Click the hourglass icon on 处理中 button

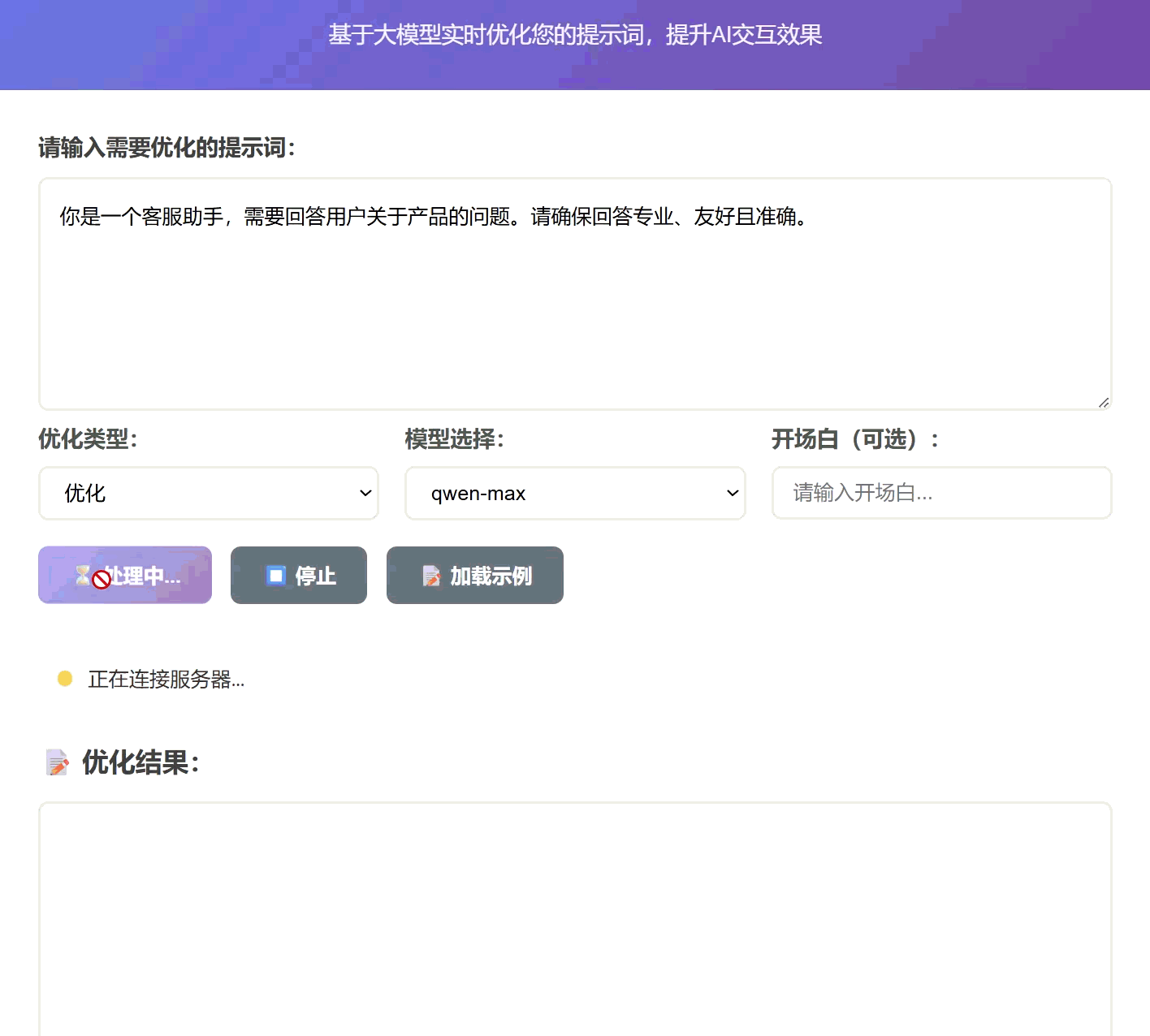[84, 575]
